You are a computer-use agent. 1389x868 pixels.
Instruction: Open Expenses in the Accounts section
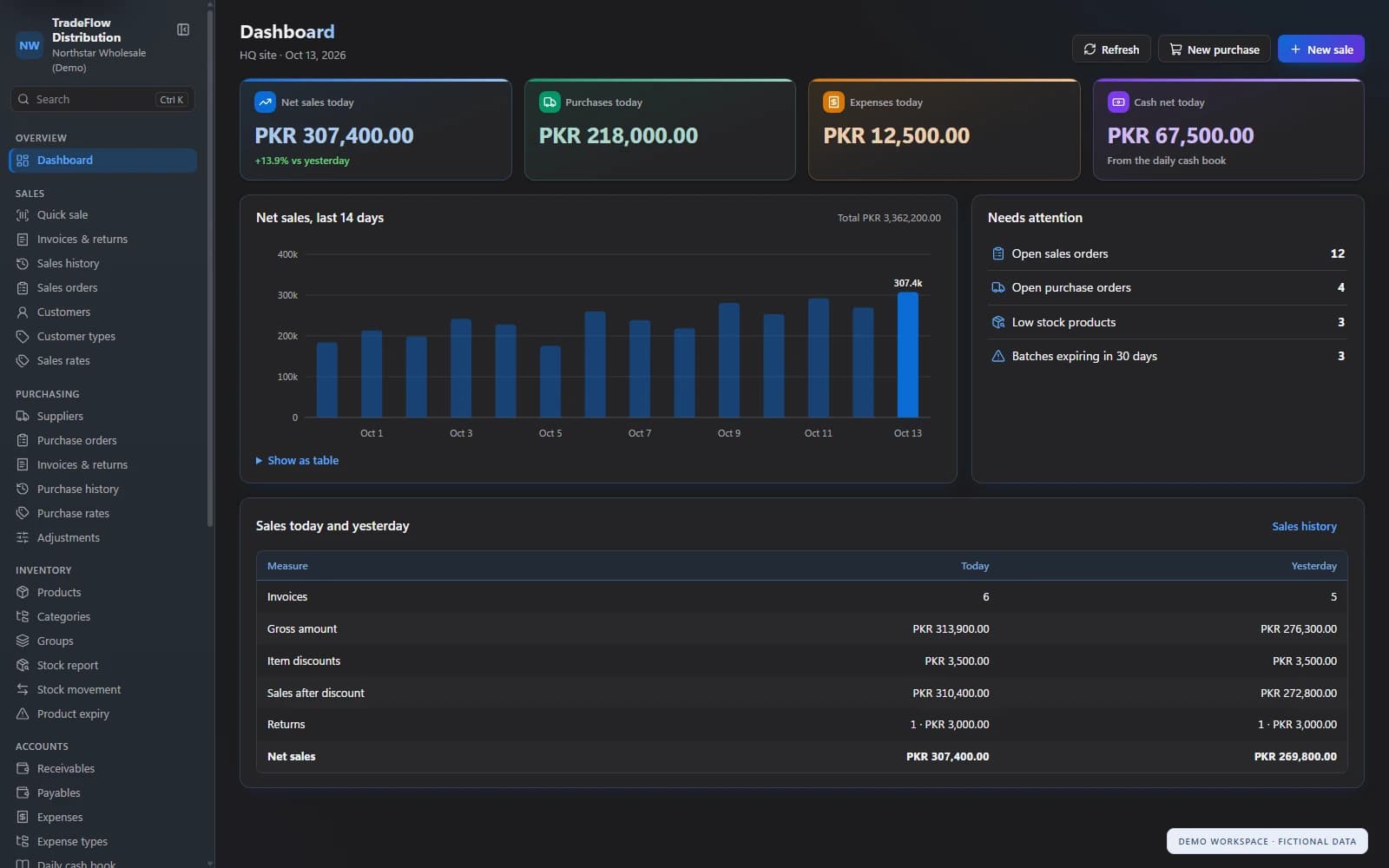(x=102, y=818)
